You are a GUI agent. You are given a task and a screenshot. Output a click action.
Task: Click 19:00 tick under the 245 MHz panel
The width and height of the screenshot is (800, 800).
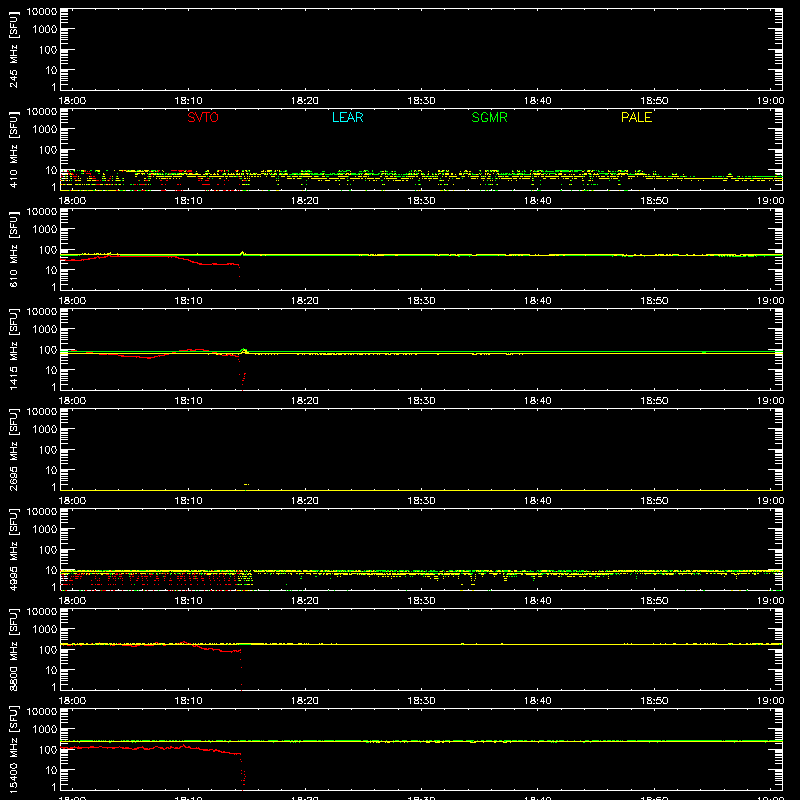[770, 101]
